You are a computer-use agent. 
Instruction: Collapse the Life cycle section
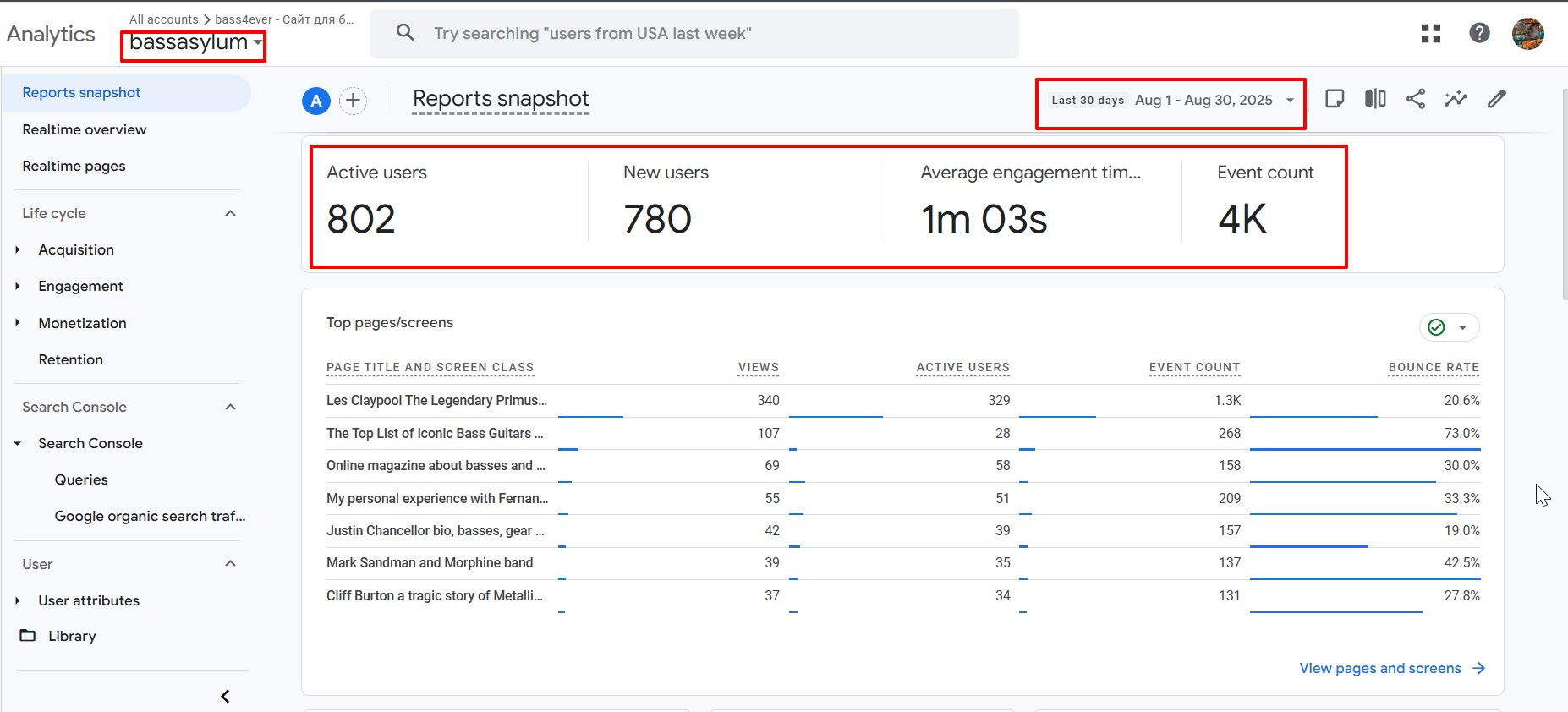(230, 213)
